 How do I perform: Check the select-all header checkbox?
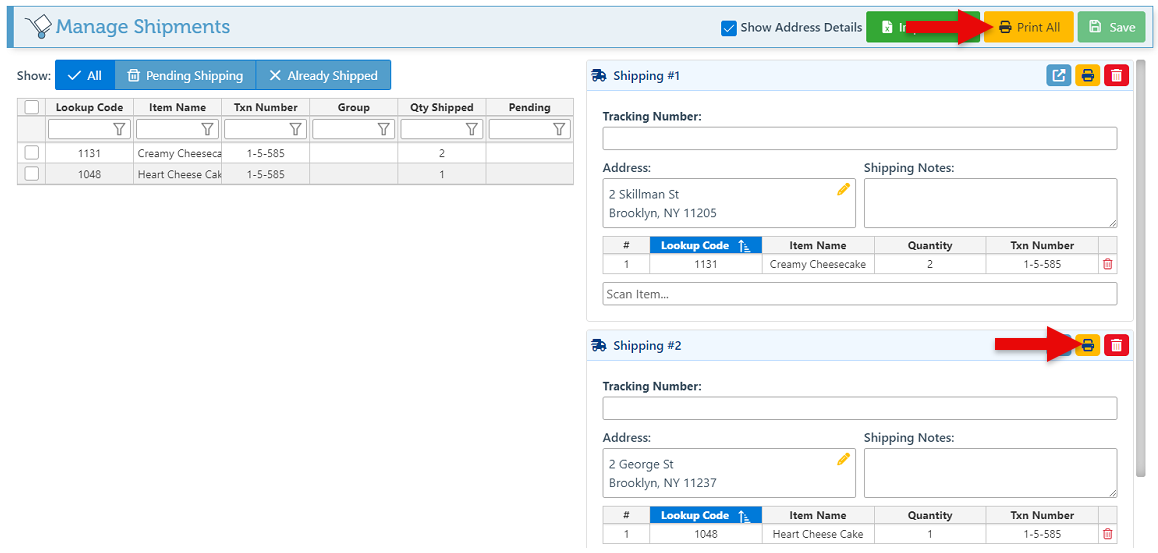32,108
